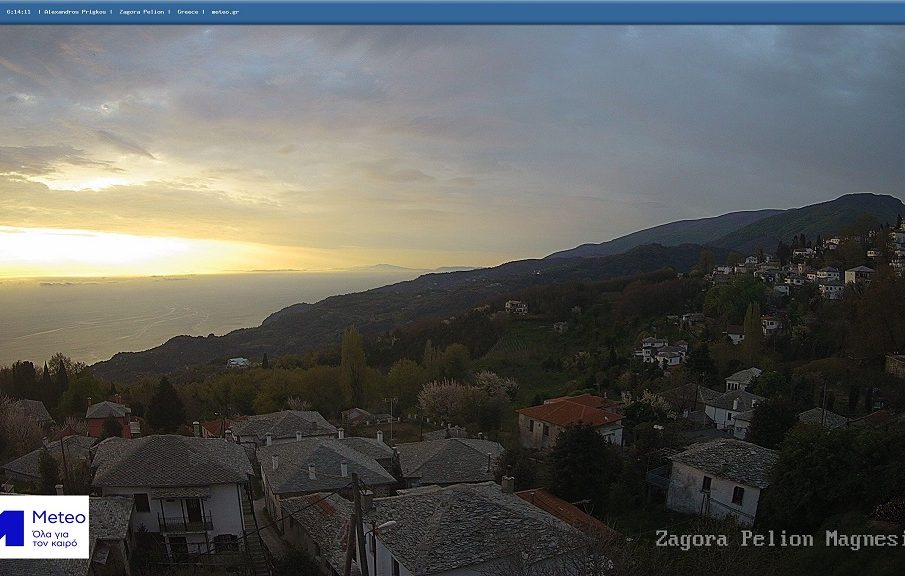905x576 pixels.
Task: Click the street lamp at bottom center
Action: [380, 527]
